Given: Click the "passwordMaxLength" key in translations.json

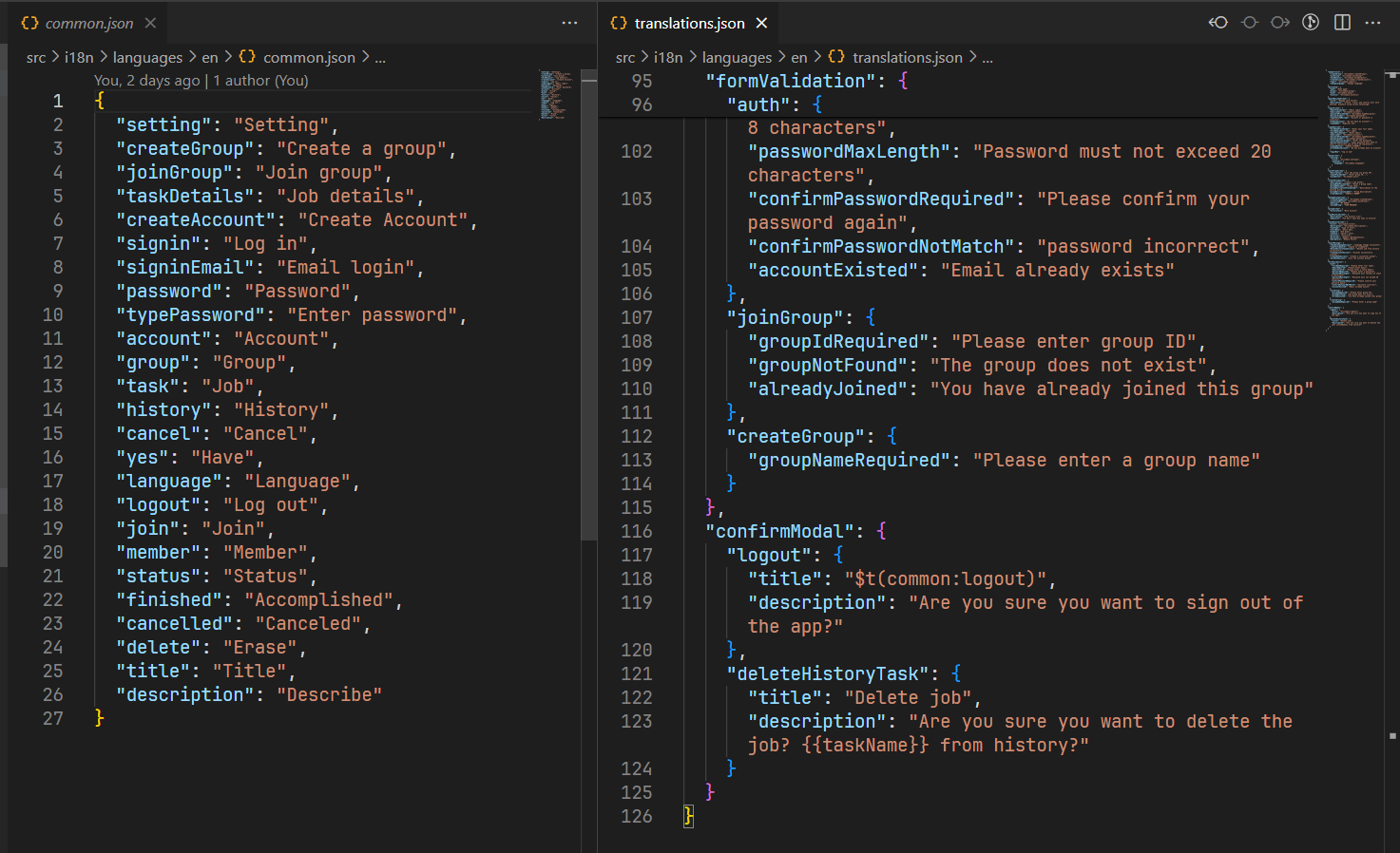Looking at the screenshot, I should pos(850,151).
